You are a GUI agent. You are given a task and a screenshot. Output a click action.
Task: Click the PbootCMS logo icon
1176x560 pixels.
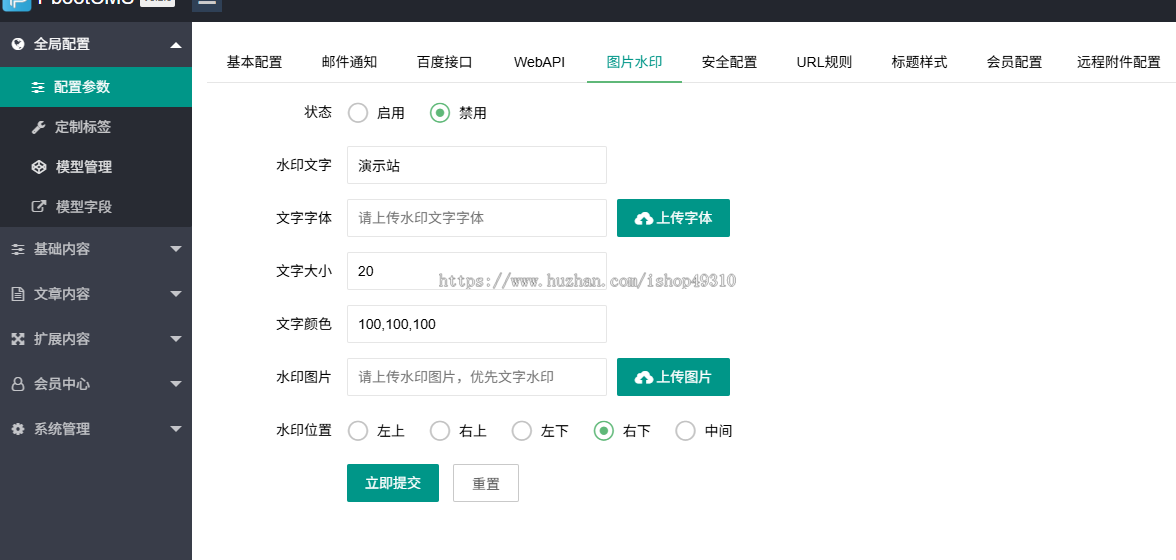(x=16, y=4)
